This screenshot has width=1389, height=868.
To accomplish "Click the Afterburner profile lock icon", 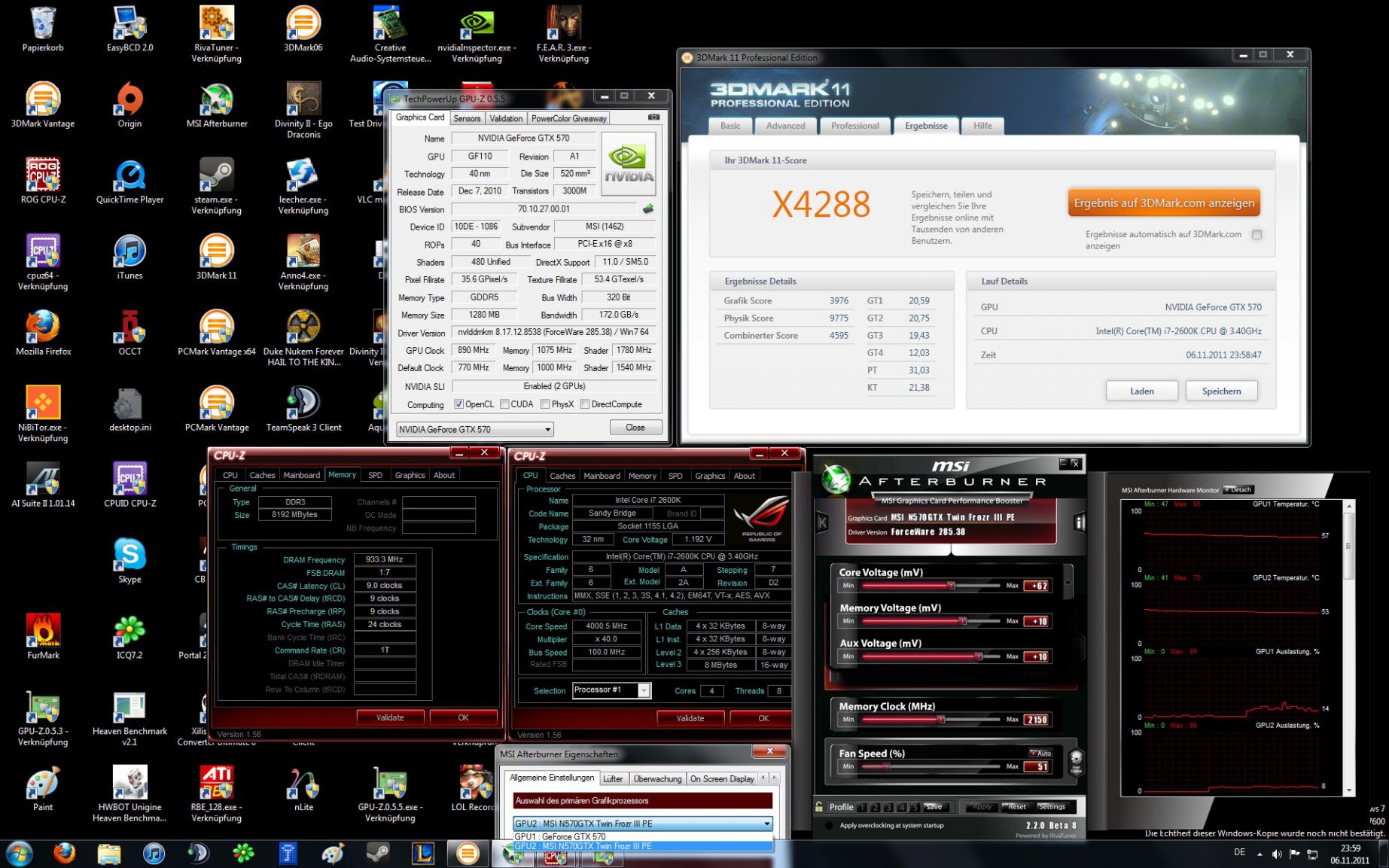I will tap(819, 806).
